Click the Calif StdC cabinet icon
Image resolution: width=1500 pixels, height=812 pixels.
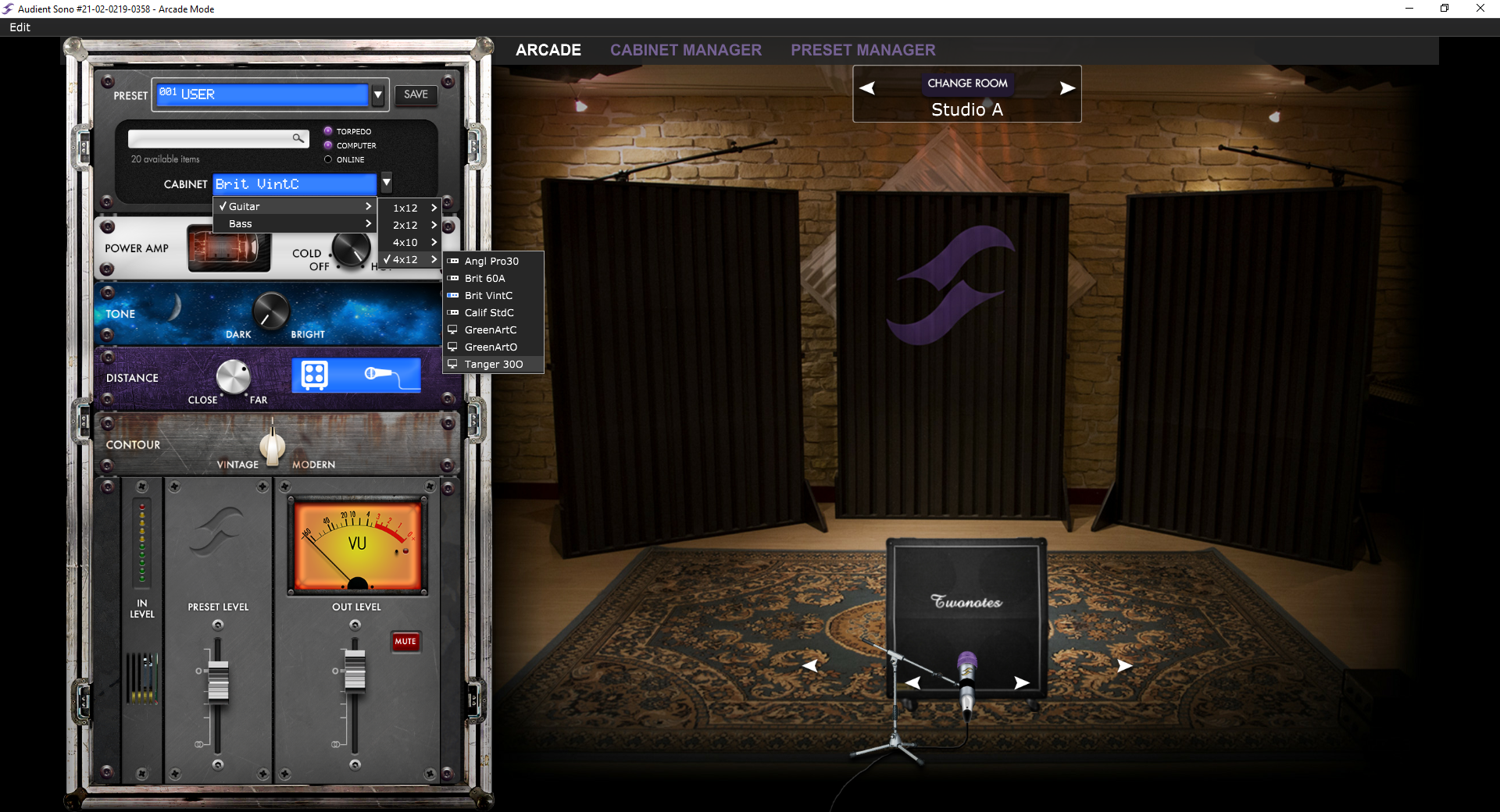tap(452, 312)
